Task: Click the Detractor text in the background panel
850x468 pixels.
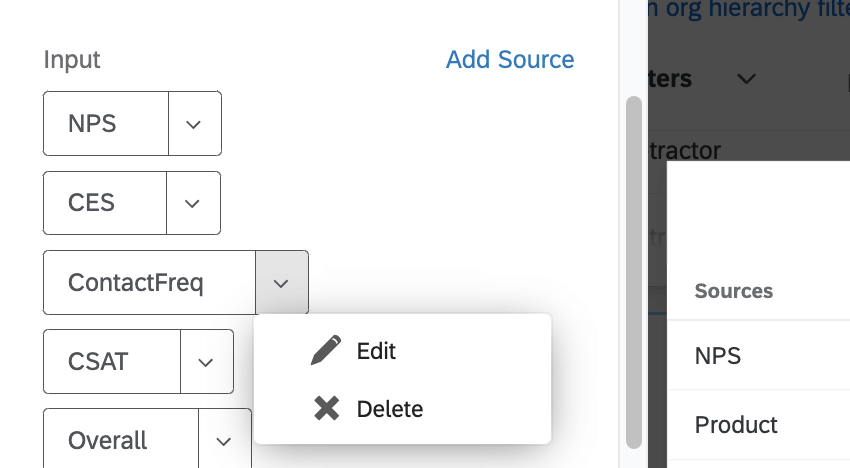Action: click(685, 151)
